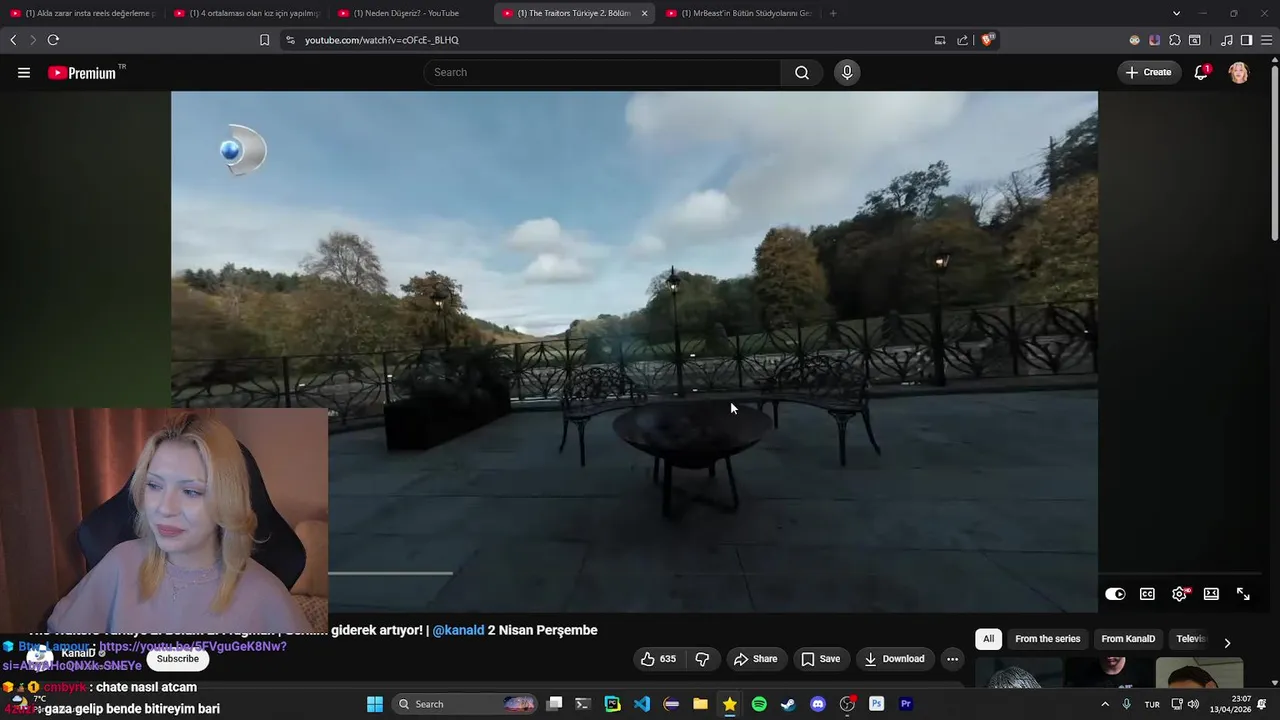This screenshot has width=1280, height=720.
Task: Open the TUR input language switcher
Action: pos(1152,704)
